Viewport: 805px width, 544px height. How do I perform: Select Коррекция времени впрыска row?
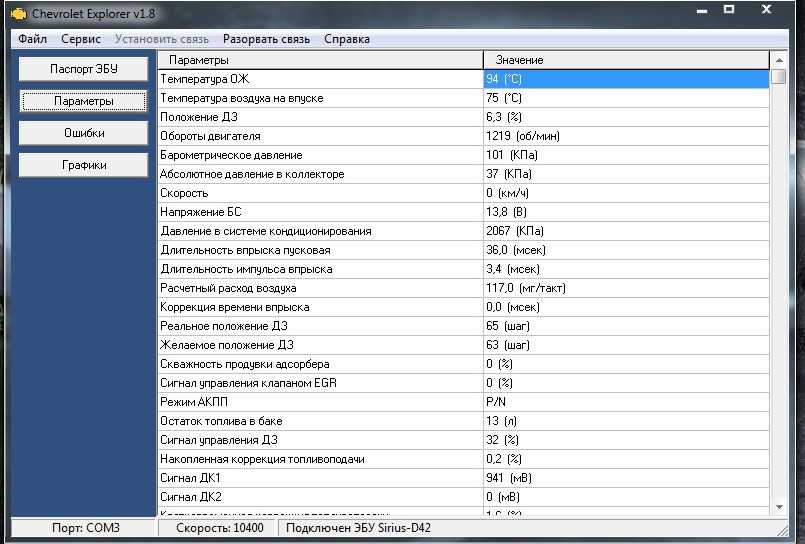point(463,307)
